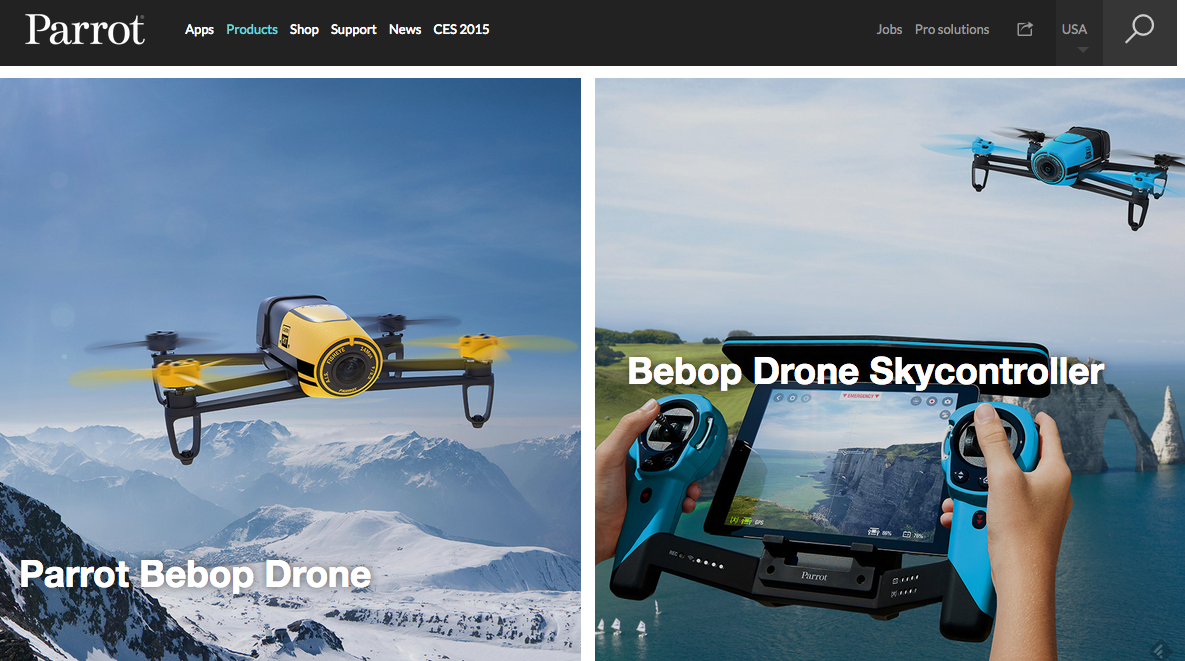Click the 'Parrot Bebop Drone' title text
1185x661 pixels.
point(194,574)
